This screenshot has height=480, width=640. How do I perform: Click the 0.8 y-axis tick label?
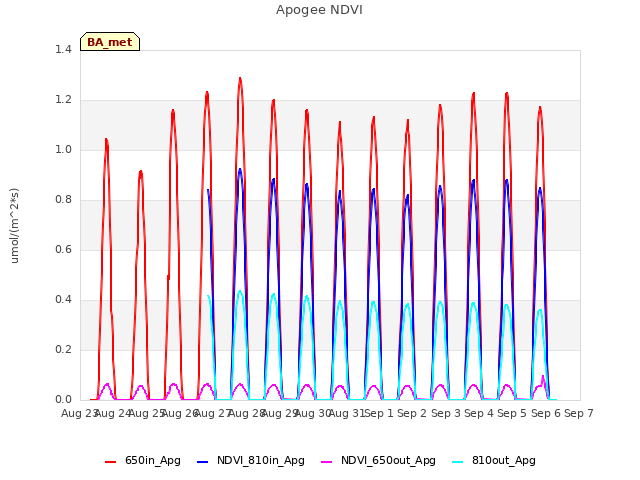[x=63, y=200]
